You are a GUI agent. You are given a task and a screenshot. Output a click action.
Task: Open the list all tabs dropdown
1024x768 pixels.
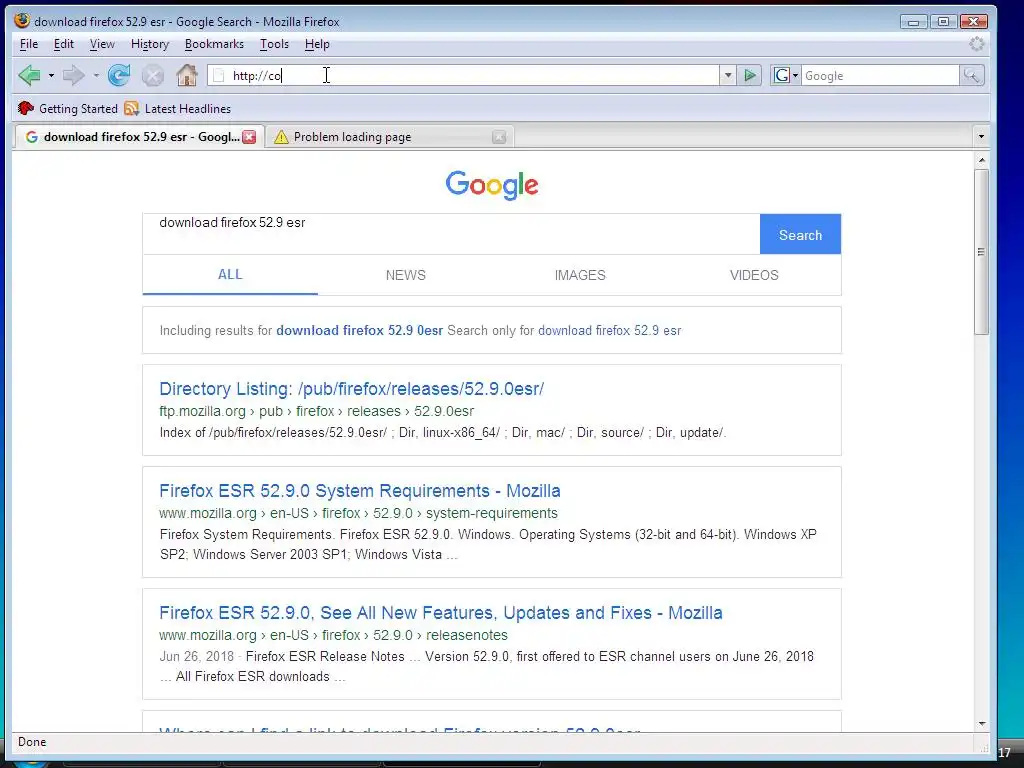(981, 136)
